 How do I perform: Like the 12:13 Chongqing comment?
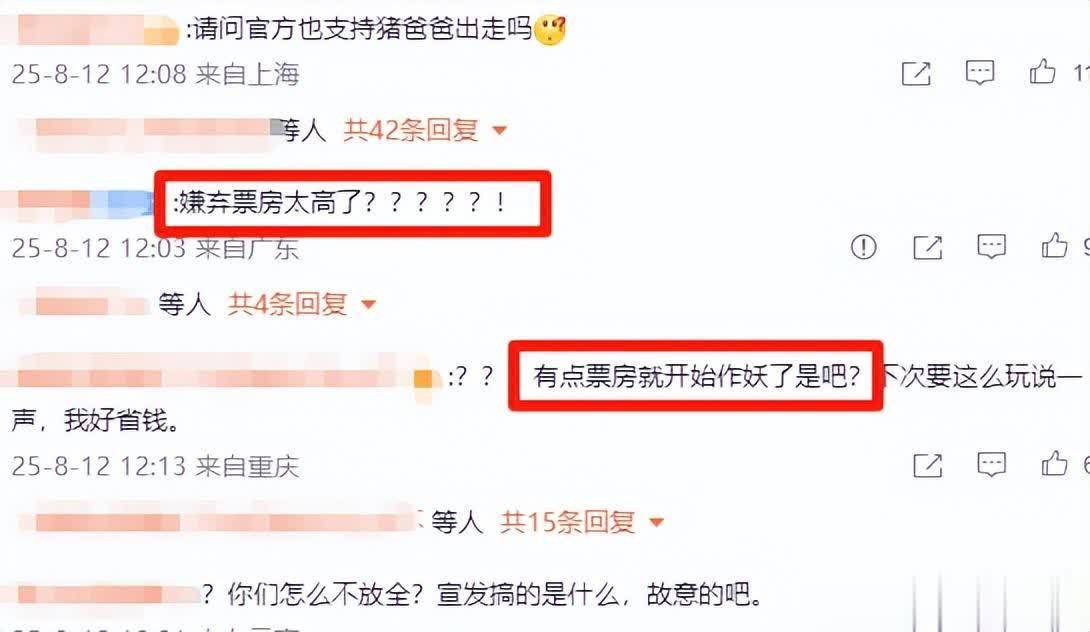(1054, 463)
